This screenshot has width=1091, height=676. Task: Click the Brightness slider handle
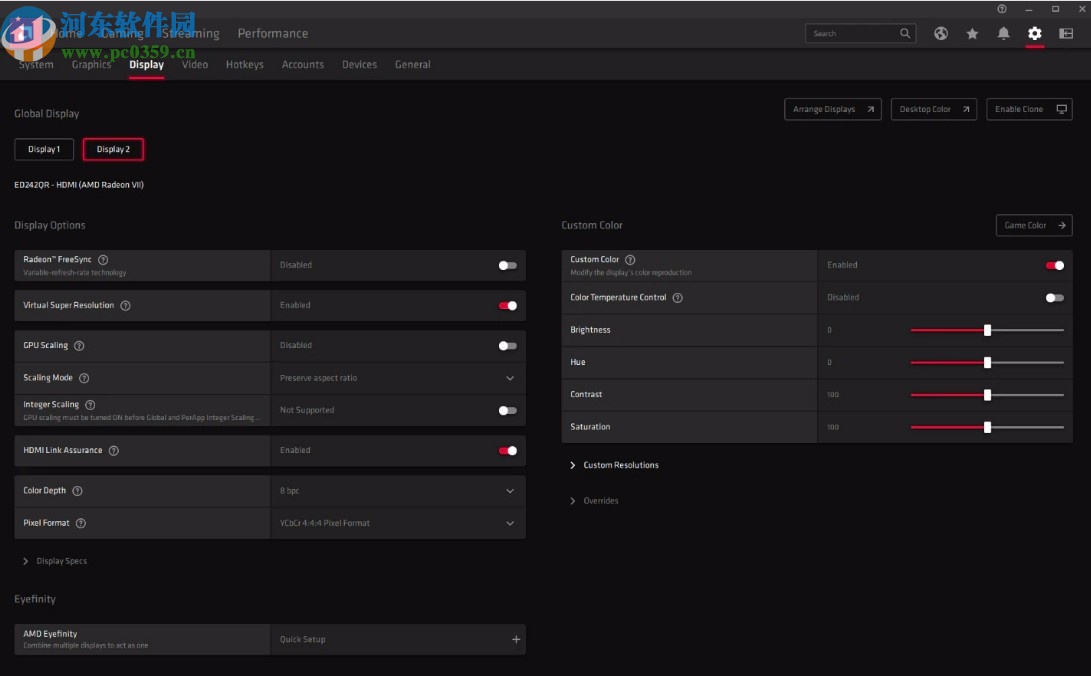coord(987,330)
